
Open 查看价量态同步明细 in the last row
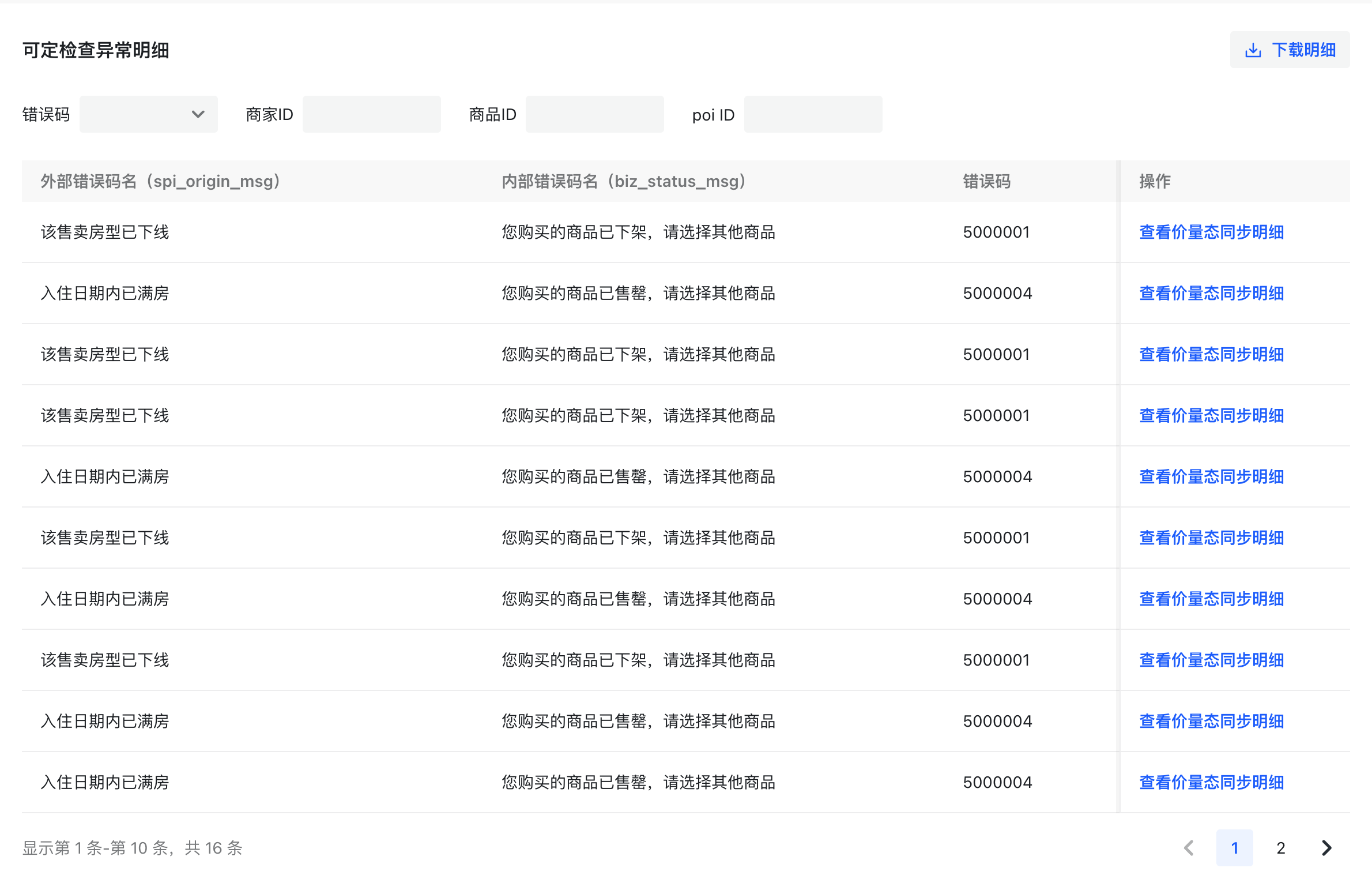pyautogui.click(x=1211, y=782)
